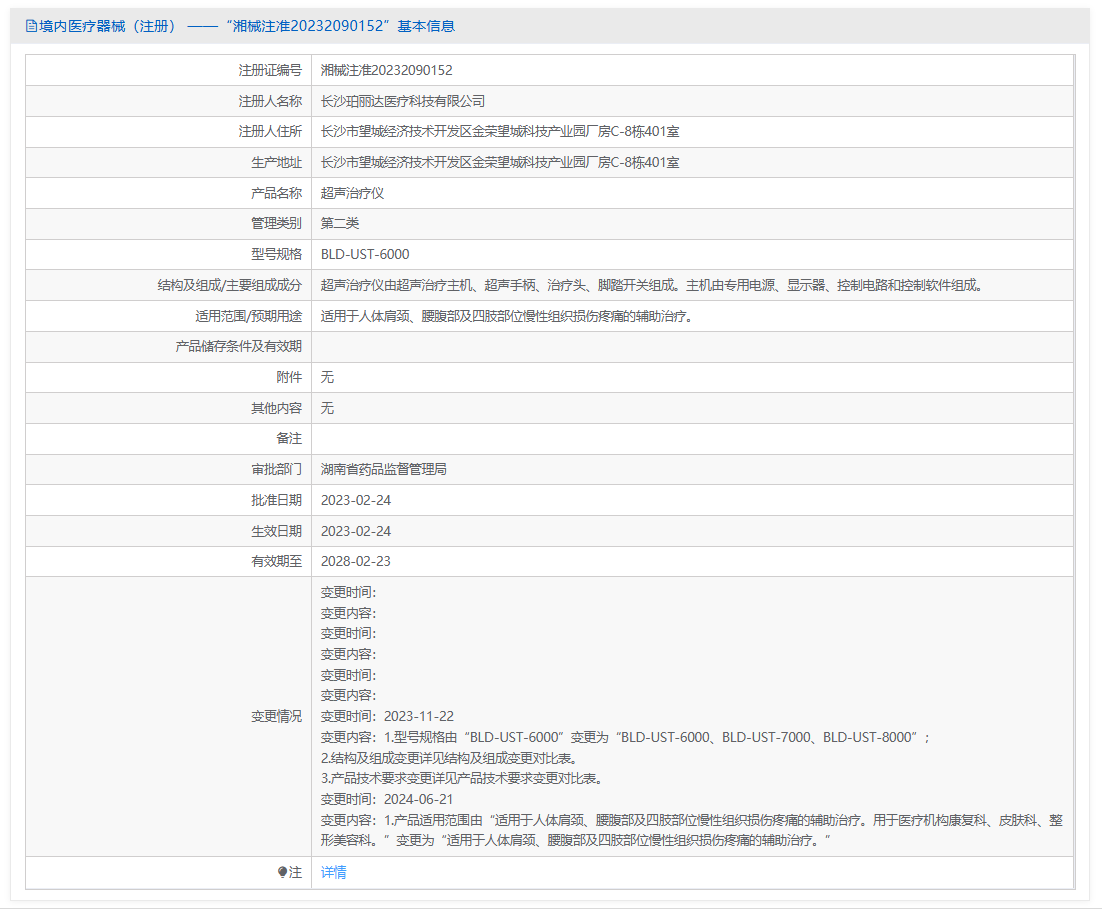Screen dimensions: 1102x909
Task: Click the empty 产品储存条件及有效期 field
Action: pos(690,346)
